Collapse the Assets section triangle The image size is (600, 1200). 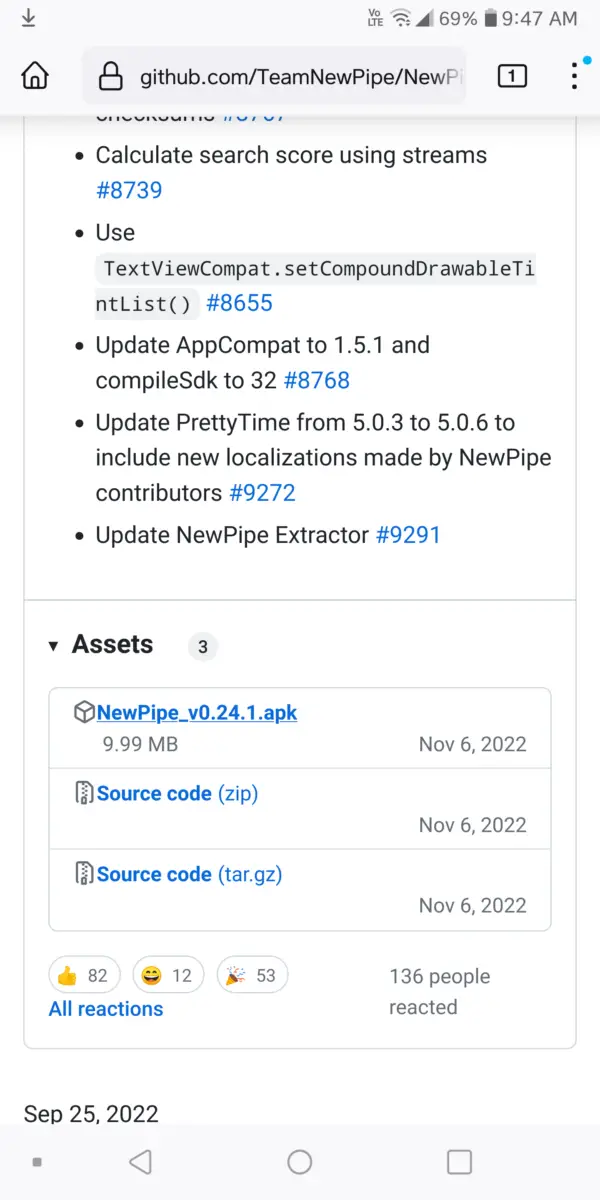[x=53, y=646]
